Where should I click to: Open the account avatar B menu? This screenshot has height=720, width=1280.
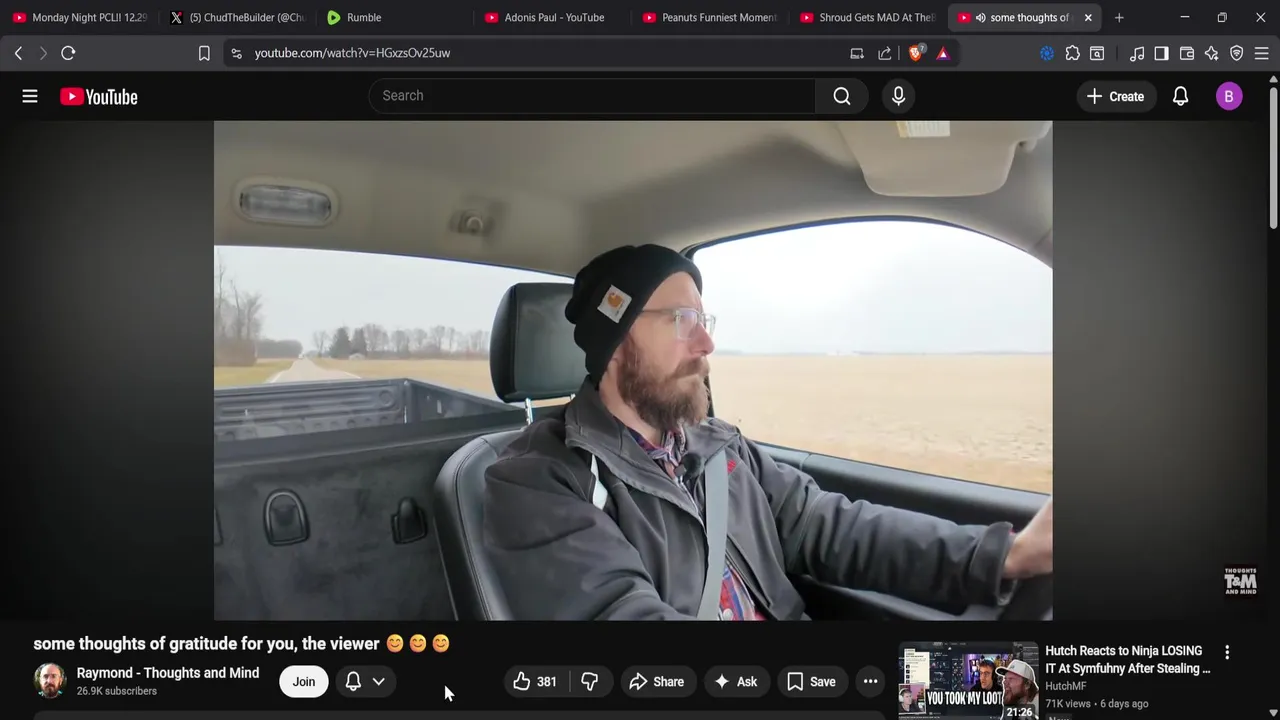pyautogui.click(x=1229, y=96)
